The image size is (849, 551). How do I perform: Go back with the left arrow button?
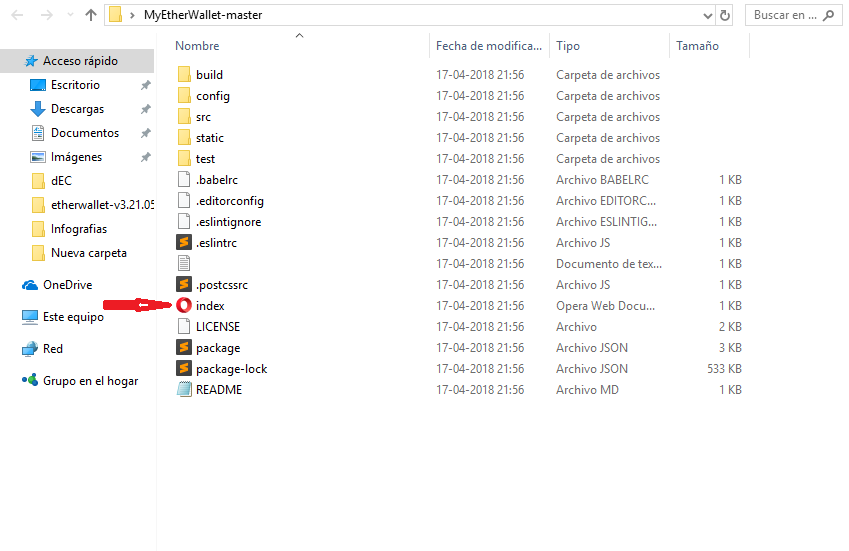pos(17,15)
